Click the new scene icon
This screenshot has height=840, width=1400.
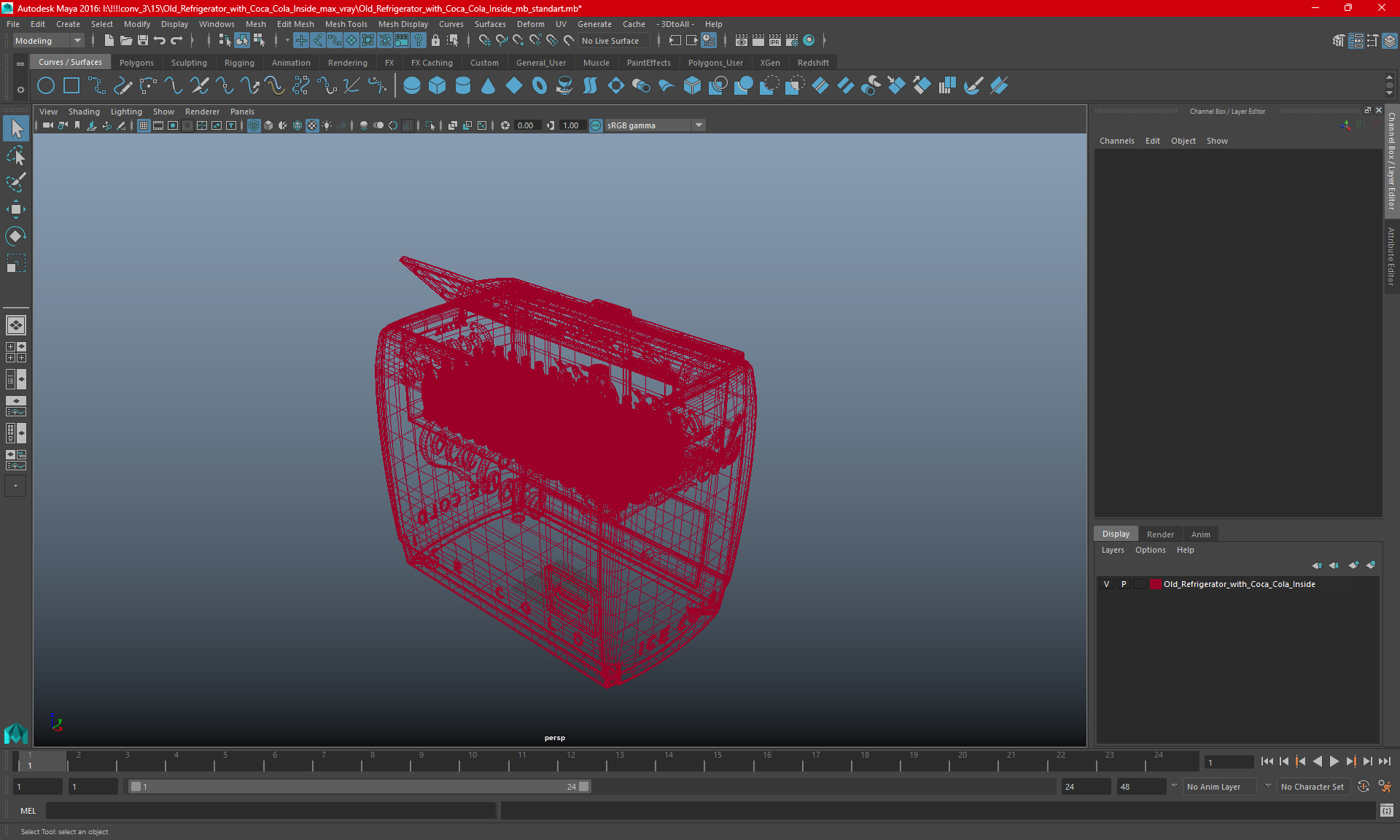pyautogui.click(x=109, y=41)
